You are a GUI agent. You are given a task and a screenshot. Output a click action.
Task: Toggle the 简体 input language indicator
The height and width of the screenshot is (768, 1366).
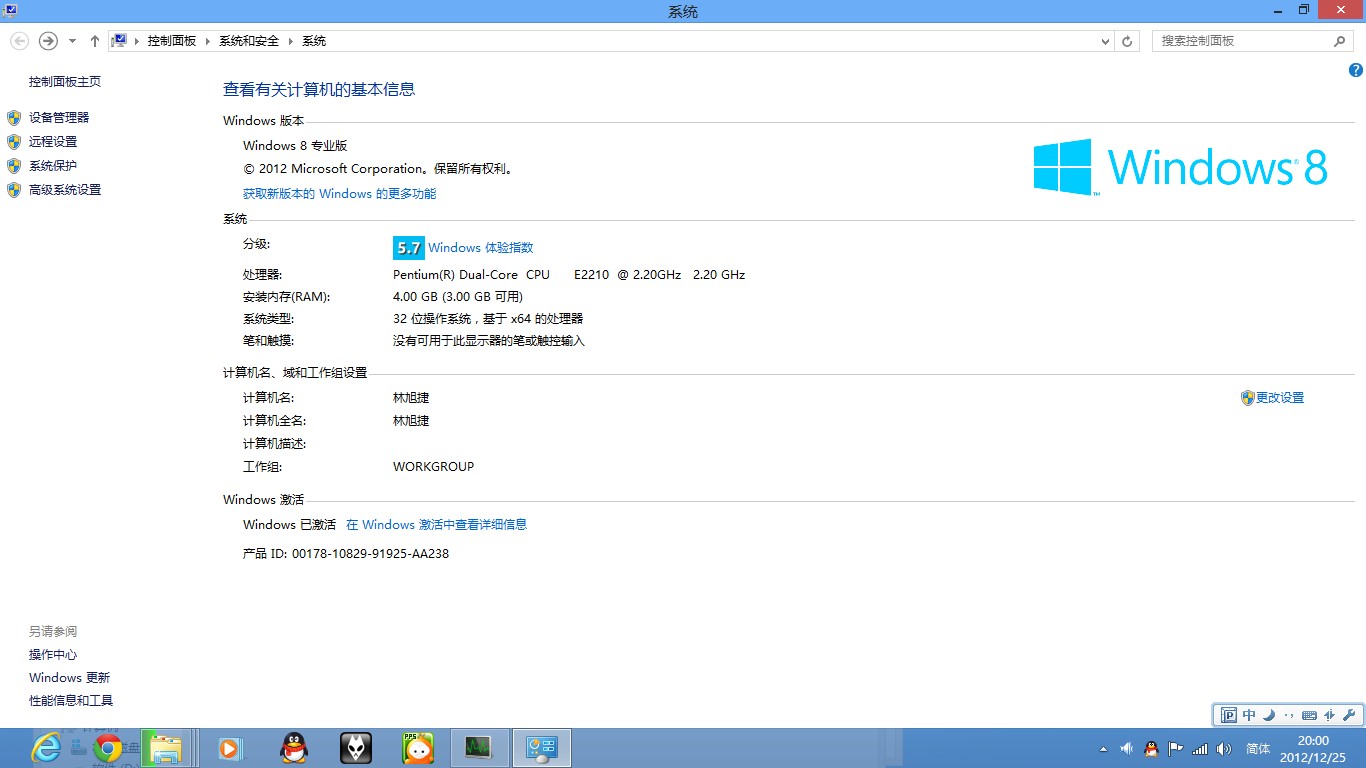point(1258,749)
